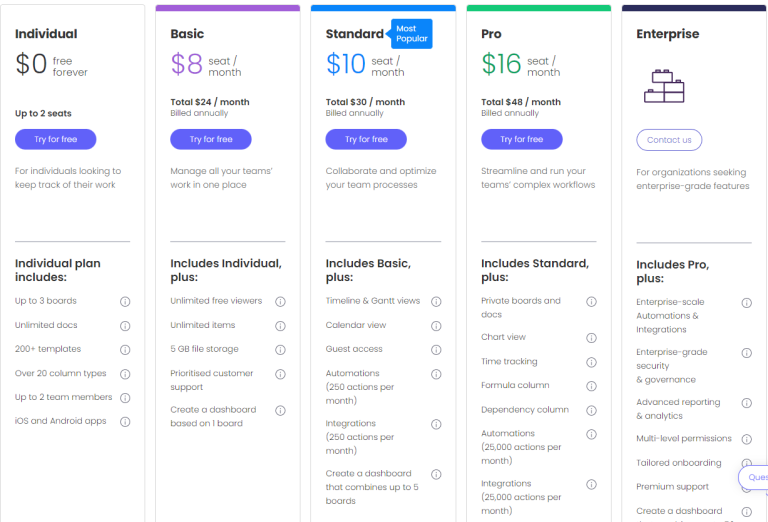Click Try for free under Basic plan
This screenshot has width=768, height=522.
click(211, 140)
